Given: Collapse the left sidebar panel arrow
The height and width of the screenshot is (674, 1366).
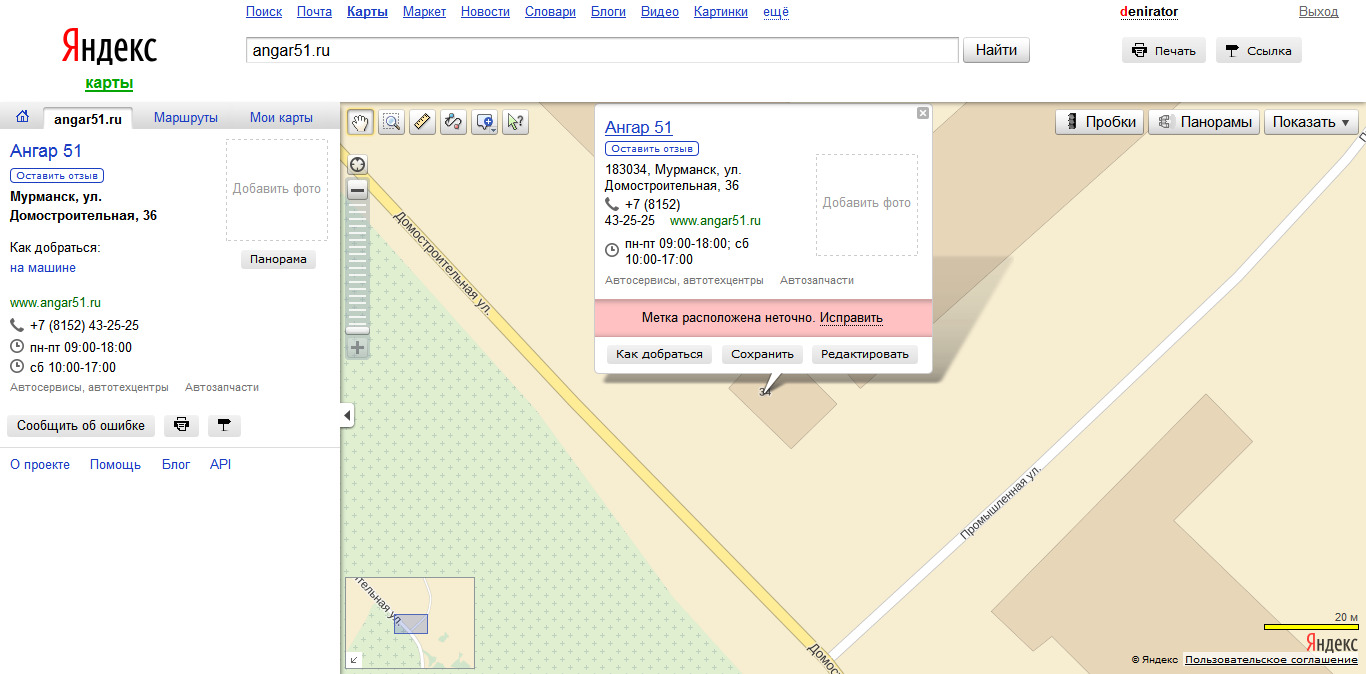Looking at the screenshot, I should 347,415.
